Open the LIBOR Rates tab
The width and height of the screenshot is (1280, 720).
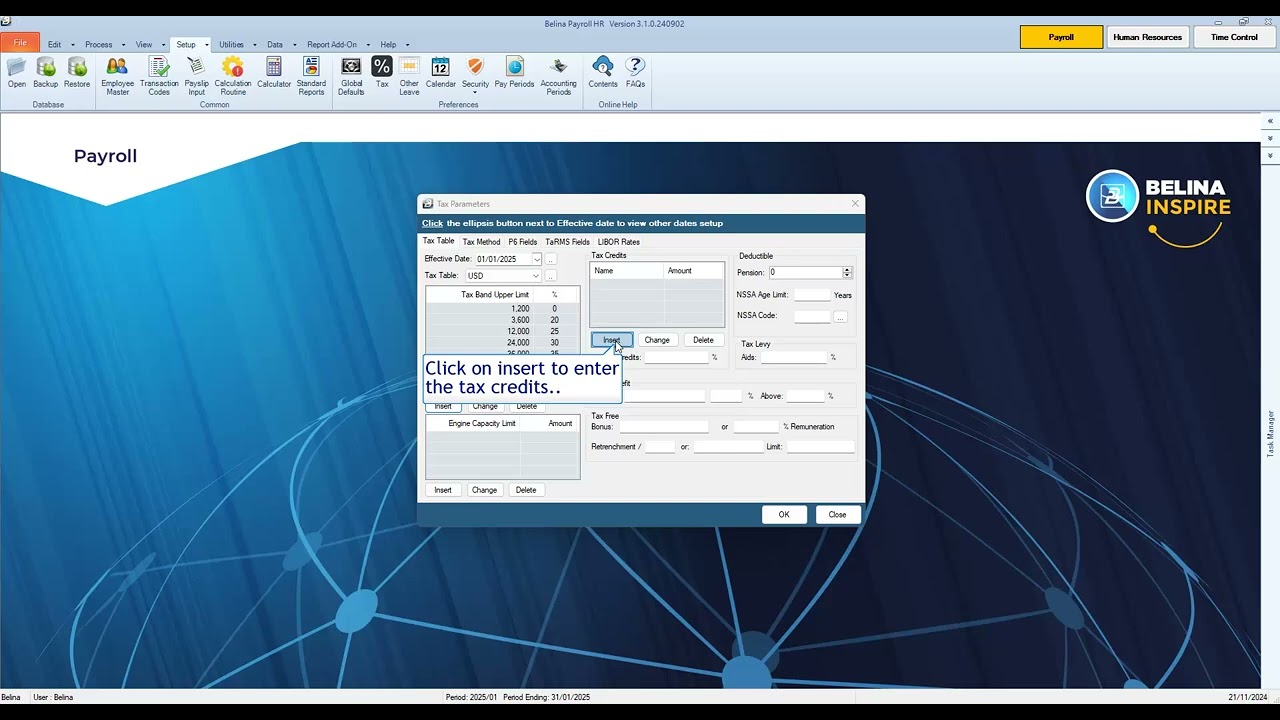618,242
